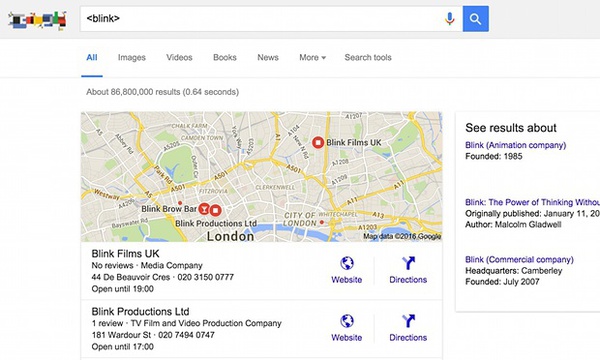Open Blink Films UK website globe icon
This screenshot has height=360, width=600.
click(x=347, y=263)
